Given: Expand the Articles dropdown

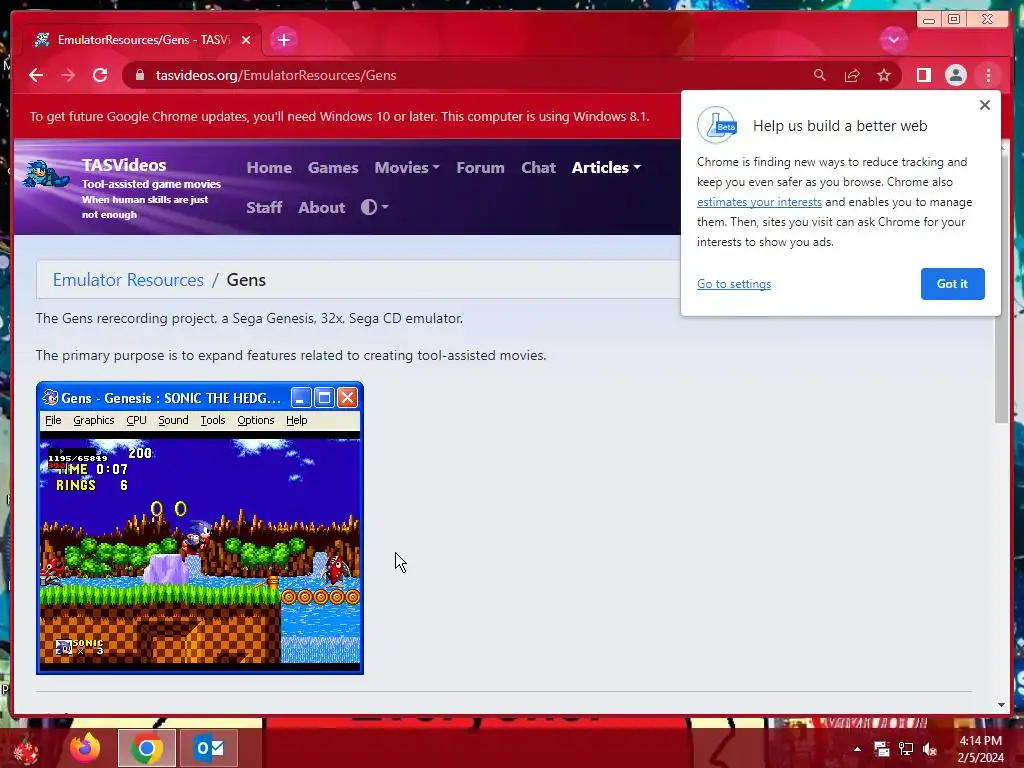Looking at the screenshot, I should pyautogui.click(x=606, y=168).
